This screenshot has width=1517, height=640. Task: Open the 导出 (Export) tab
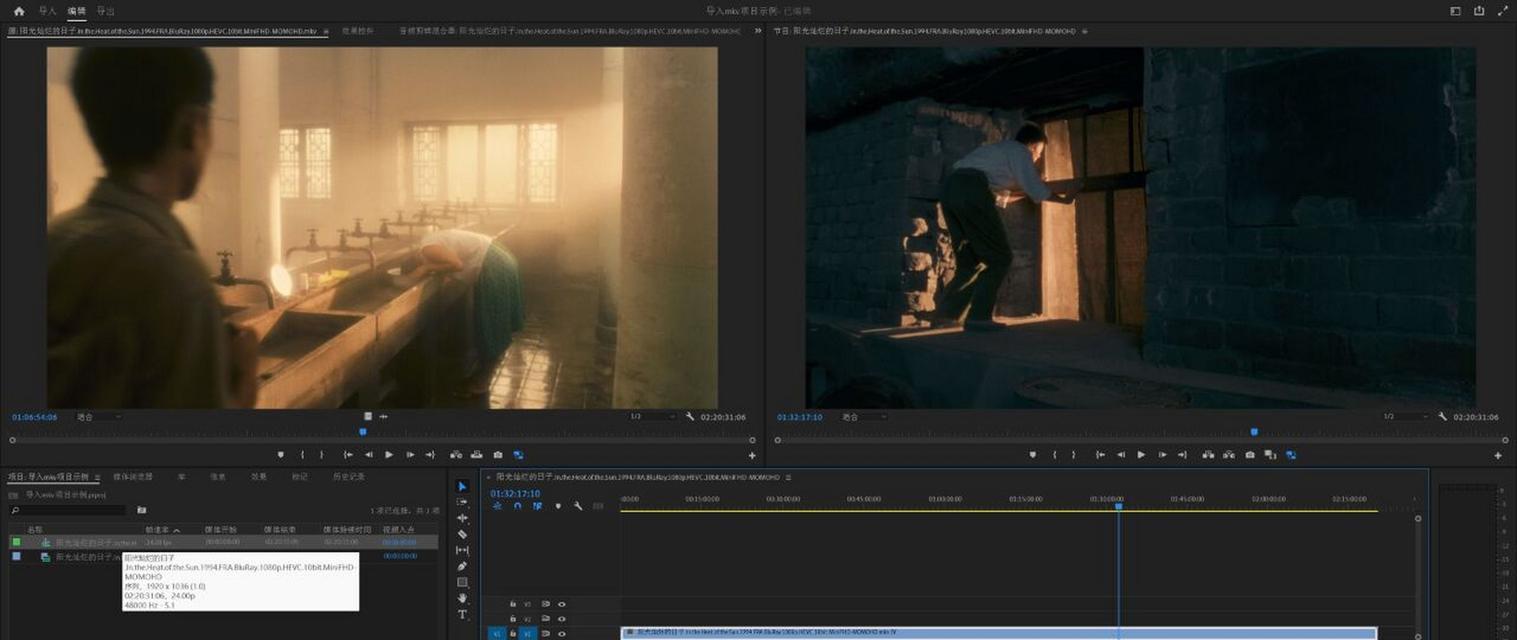click(x=106, y=11)
